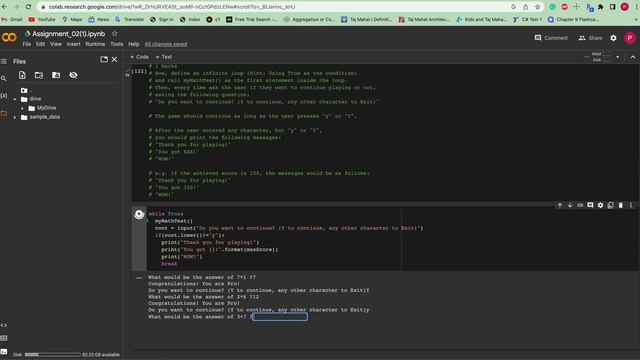The height and width of the screenshot is (360, 640).
Task: Open the browser extensions puzzle icon
Action: (600, 7)
